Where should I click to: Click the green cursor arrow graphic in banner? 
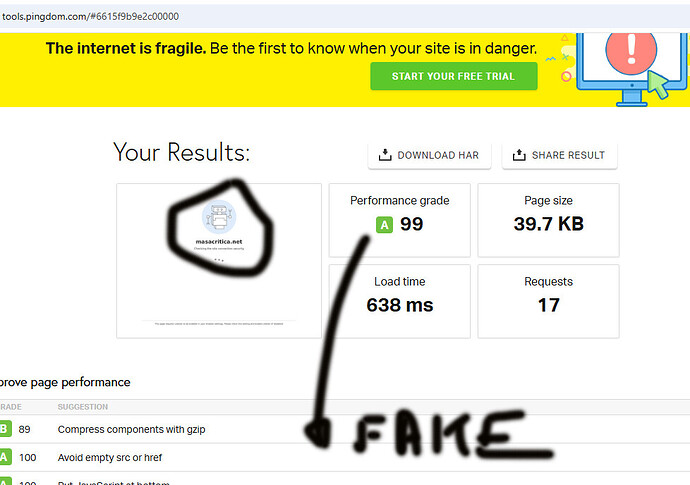click(658, 84)
